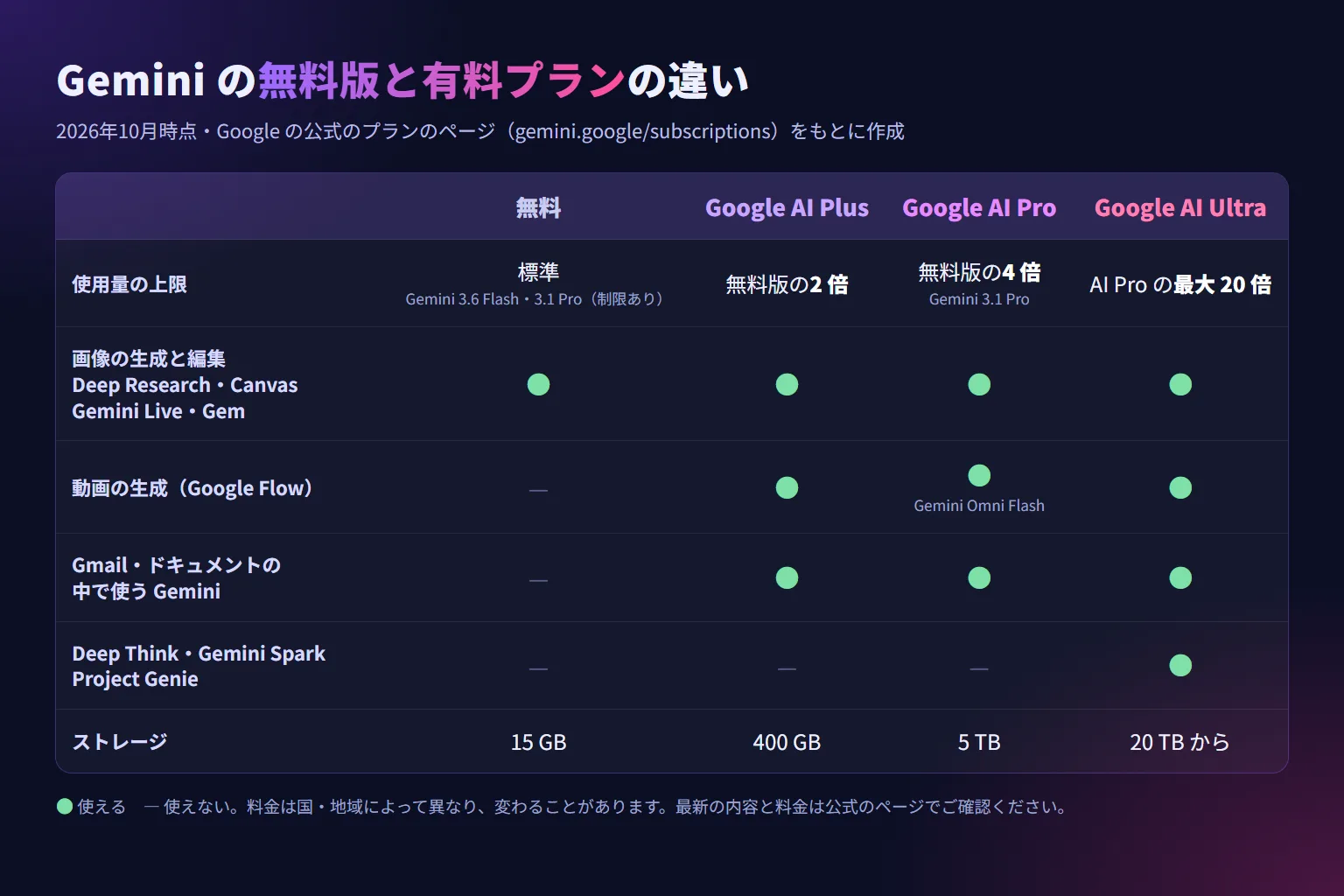The image size is (1344, 896).
Task: Select the Gemini 3.6 Flash・3.1 Pro（制限あり） note
Action: 535,299
